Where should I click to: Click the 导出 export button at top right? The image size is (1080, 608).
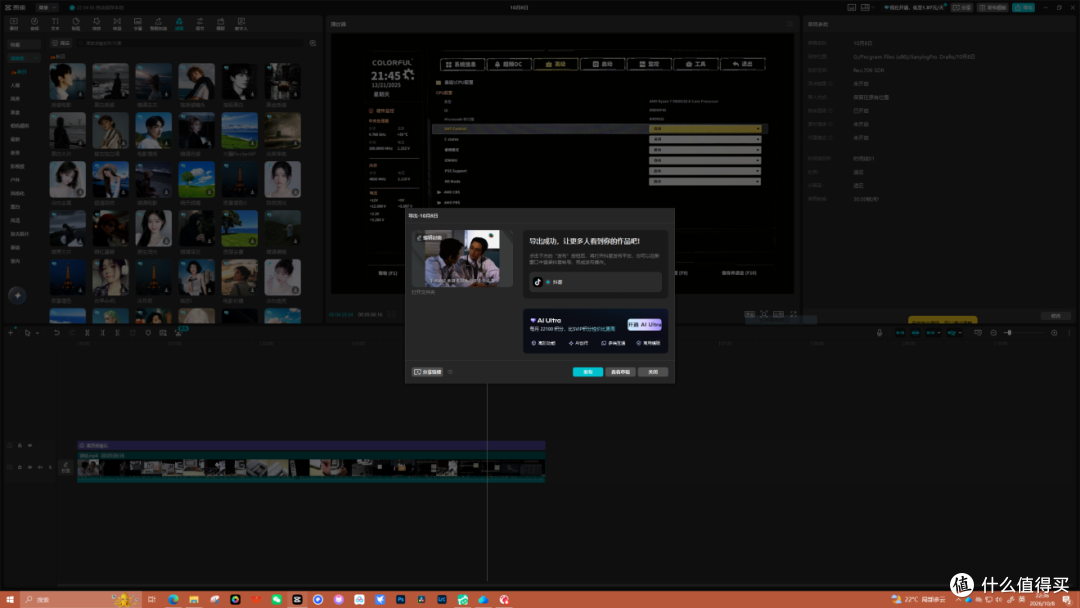click(x=1024, y=8)
